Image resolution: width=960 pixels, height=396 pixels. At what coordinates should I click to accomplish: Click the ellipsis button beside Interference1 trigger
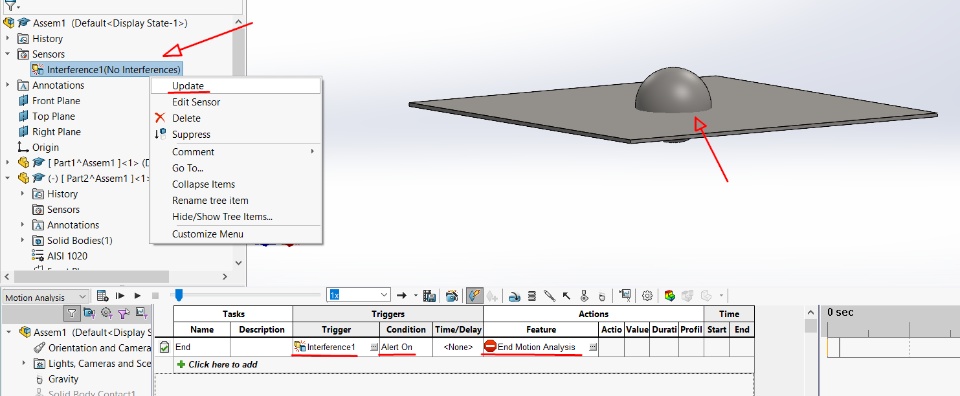[x=374, y=347]
